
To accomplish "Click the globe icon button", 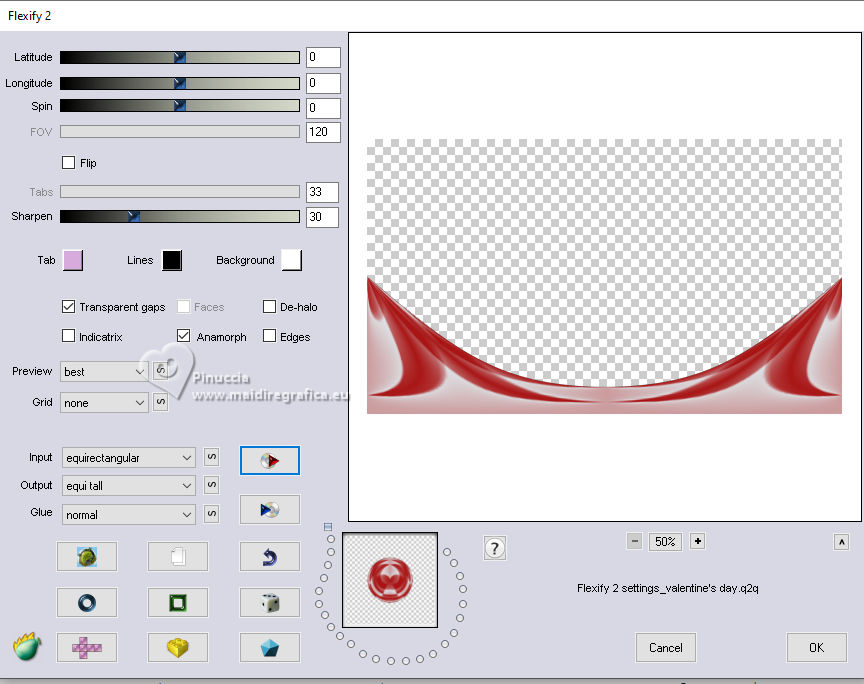I will [87, 557].
